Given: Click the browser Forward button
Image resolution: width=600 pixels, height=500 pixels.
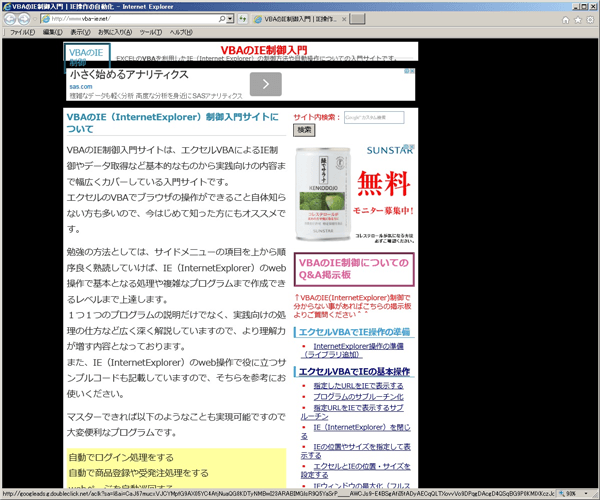Looking at the screenshot, I should pyautogui.click(x=24, y=19).
